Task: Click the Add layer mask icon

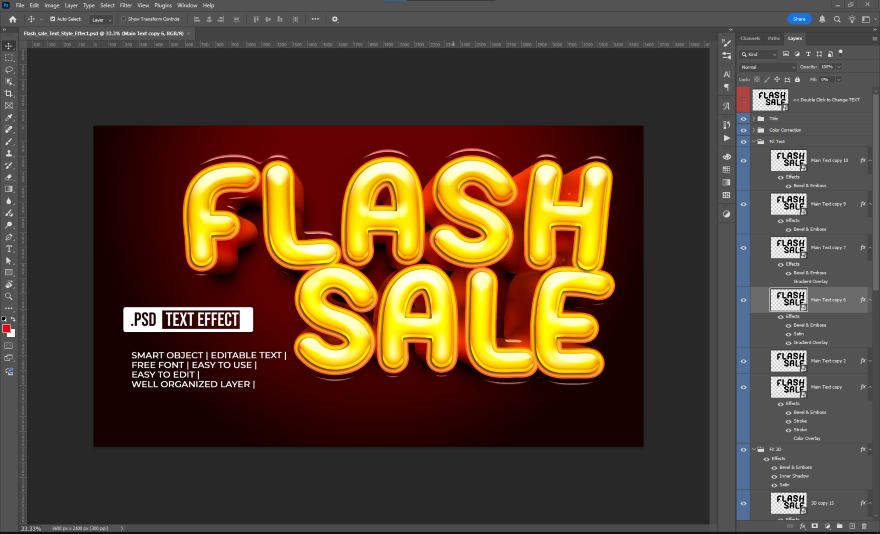Action: (815, 526)
